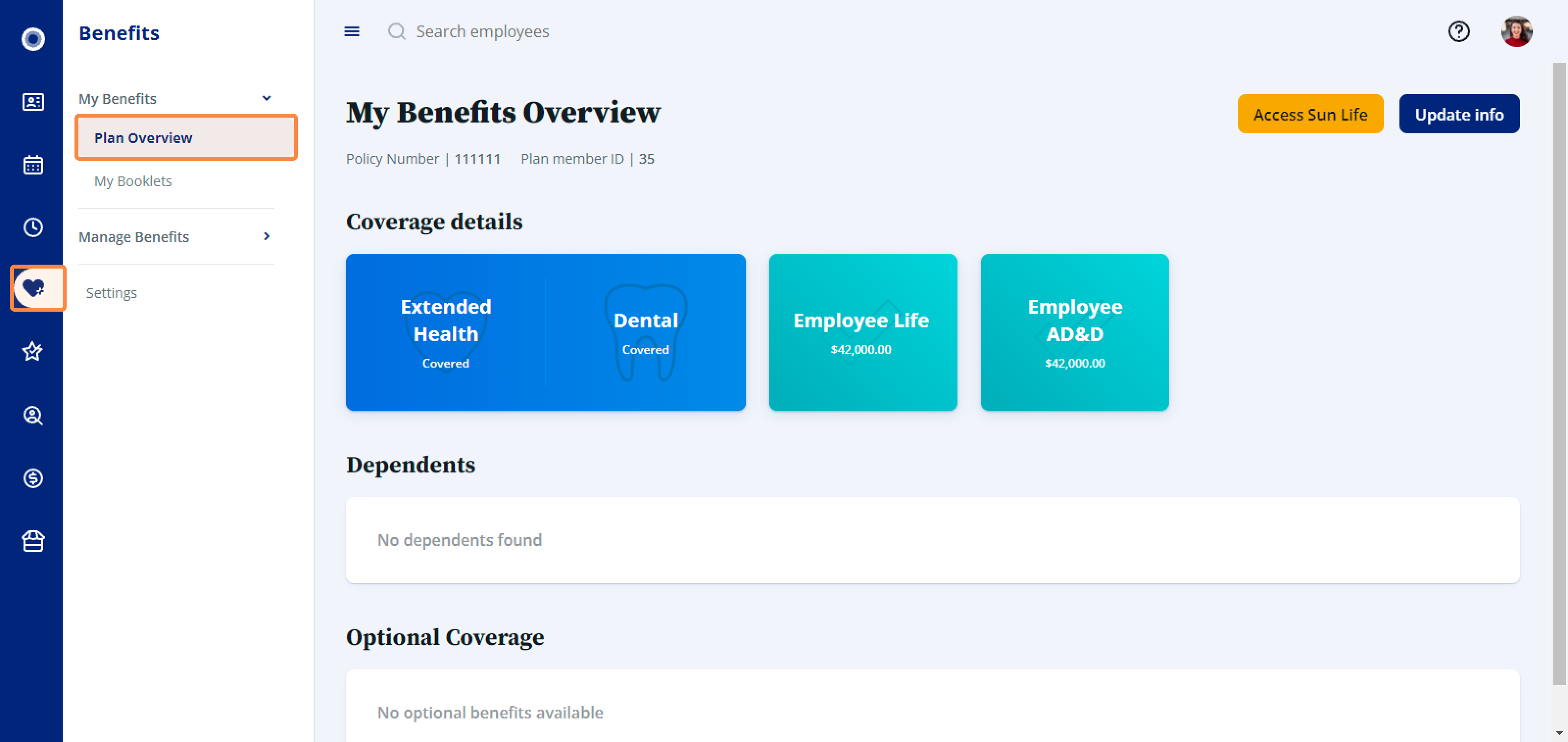
Task: Open the user profile avatar
Action: tap(1516, 31)
